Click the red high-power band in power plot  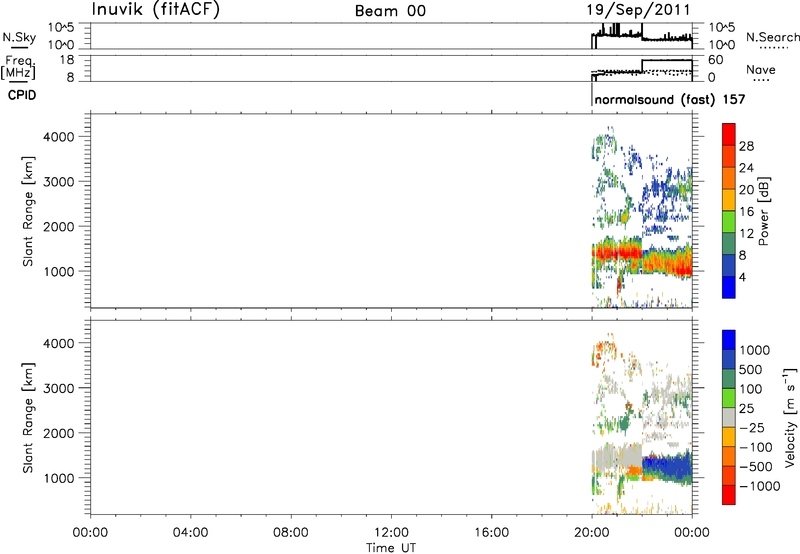point(617,252)
